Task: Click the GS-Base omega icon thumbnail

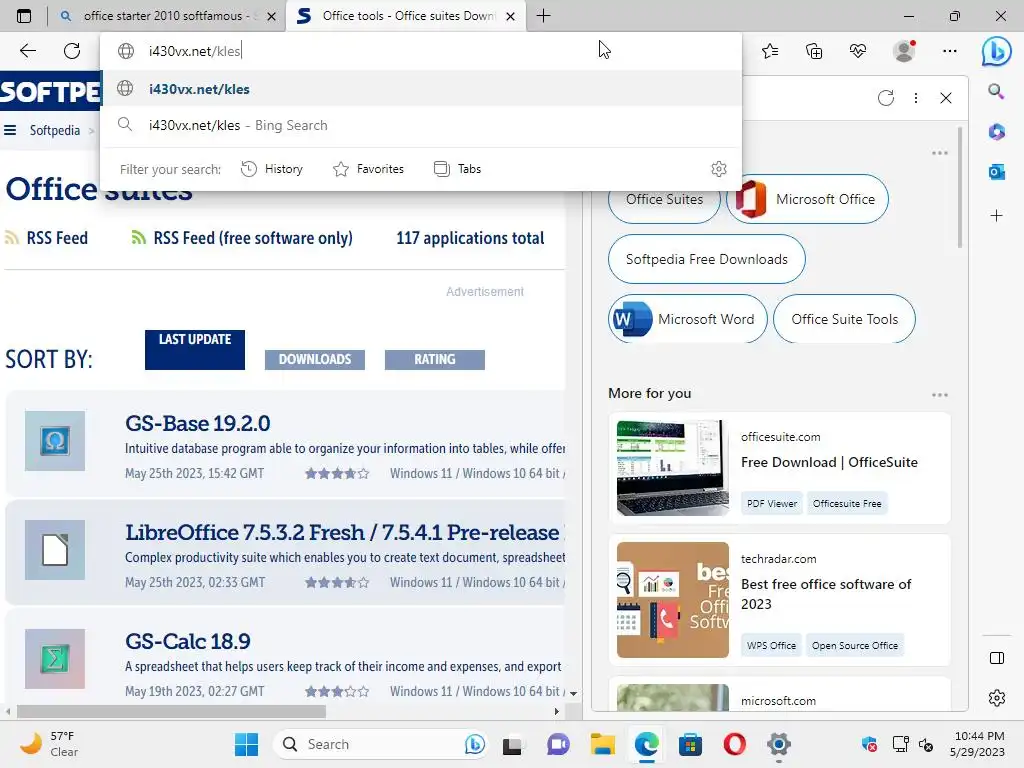Action: coord(55,441)
